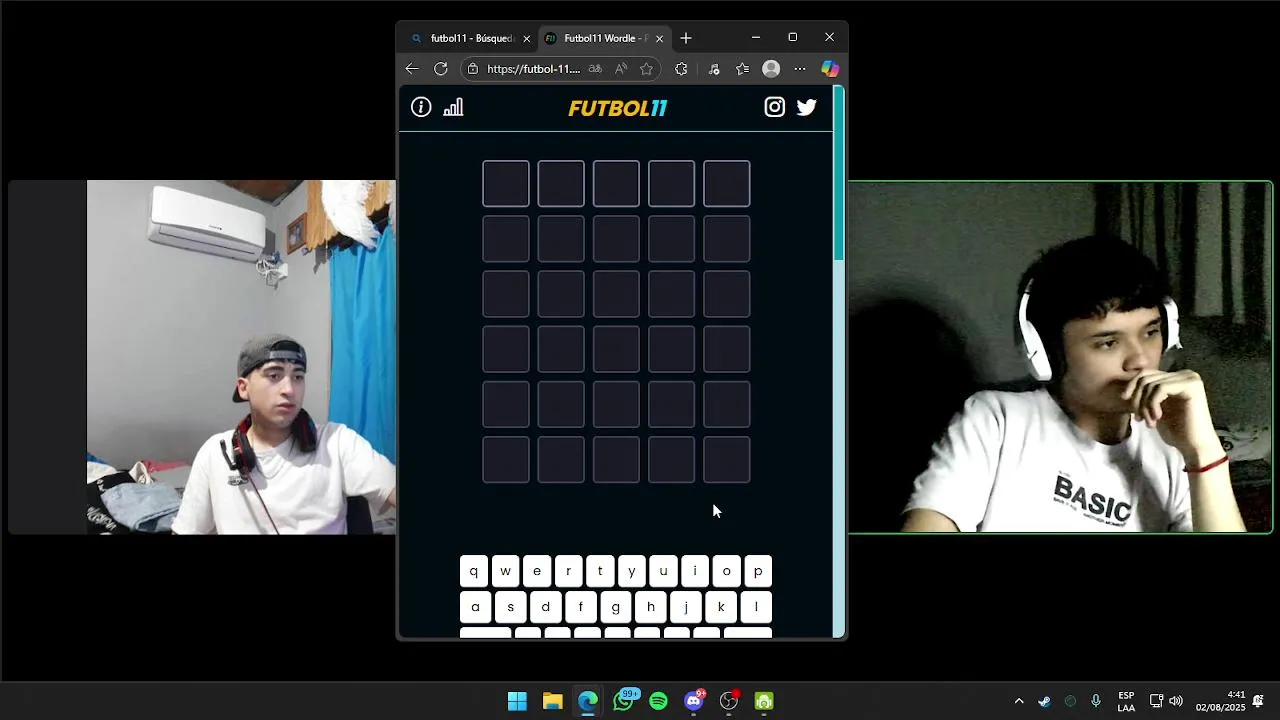Viewport: 1280px width, 720px height.
Task: Click the translate page icon
Action: [595, 69]
